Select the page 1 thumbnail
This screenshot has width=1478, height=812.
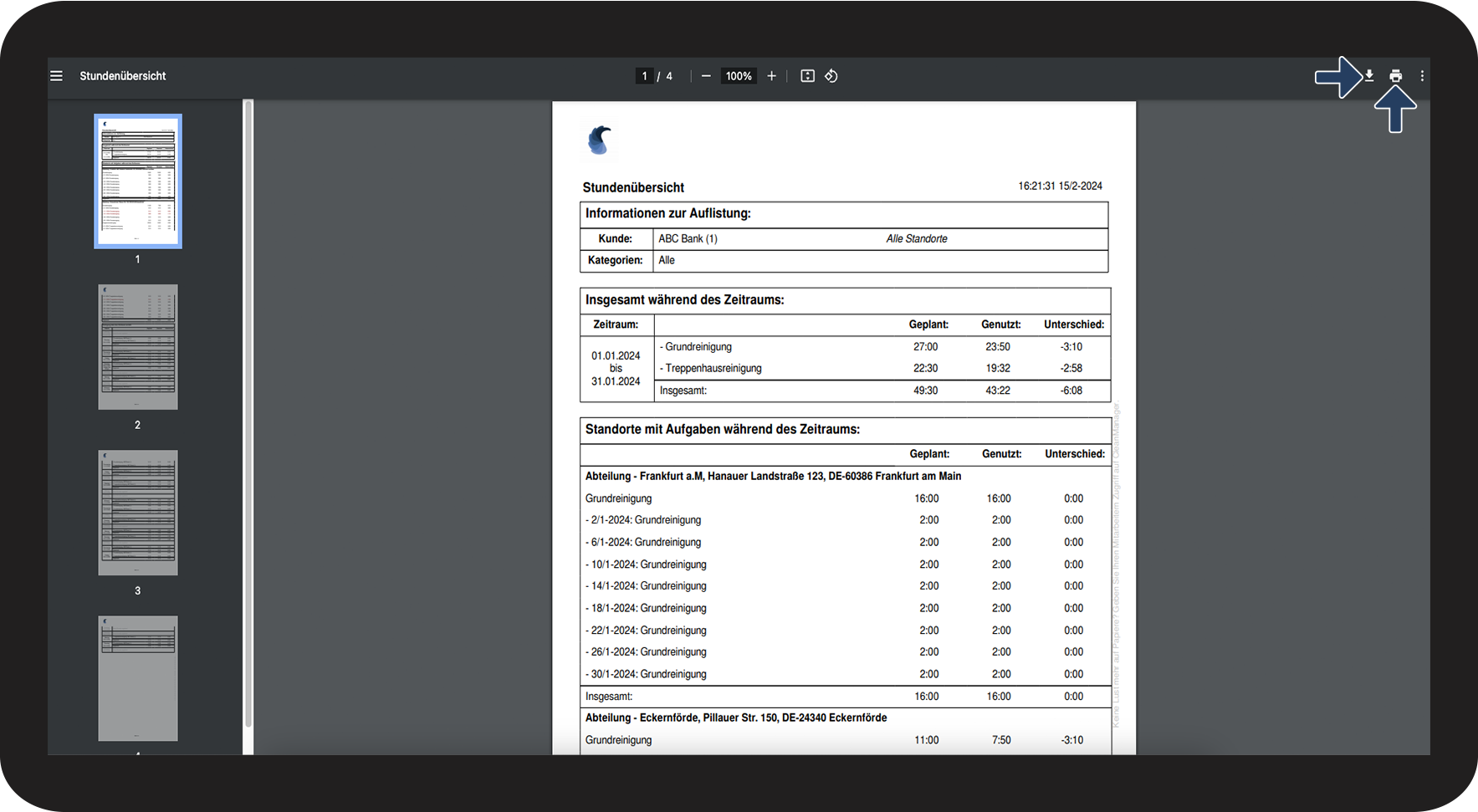click(138, 181)
